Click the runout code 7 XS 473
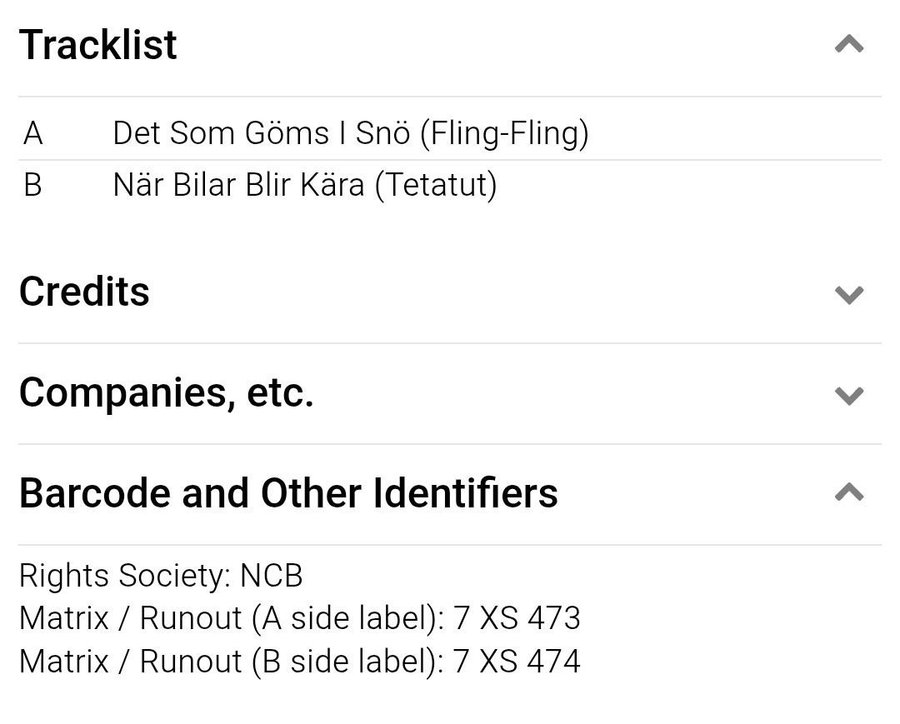This screenshot has width=900, height=724. (x=516, y=619)
